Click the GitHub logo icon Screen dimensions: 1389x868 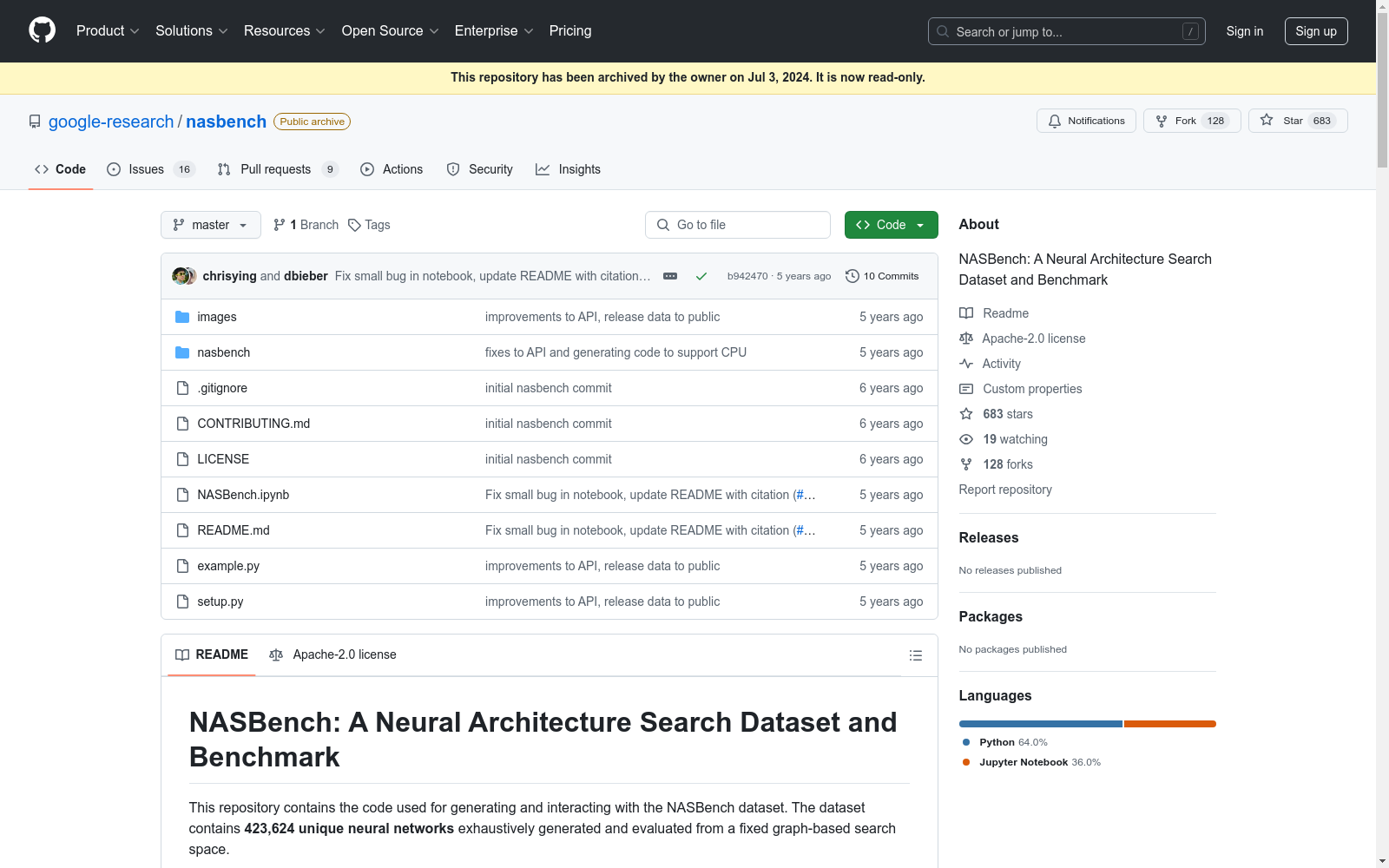42,30
